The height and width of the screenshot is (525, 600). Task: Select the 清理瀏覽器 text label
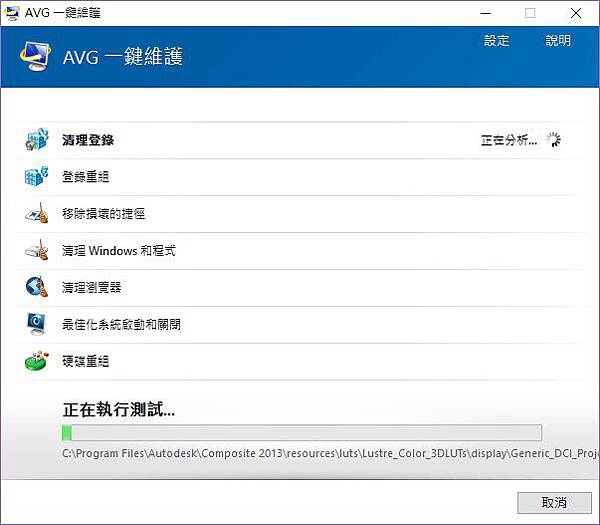92,287
